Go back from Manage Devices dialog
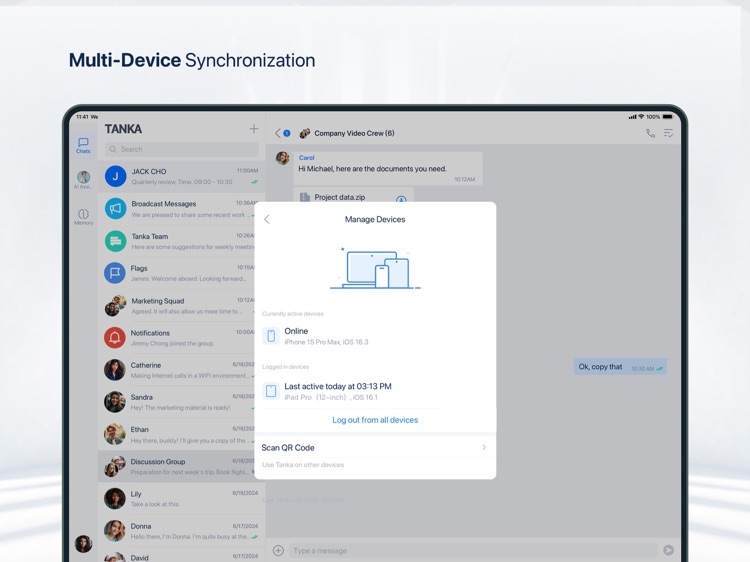The height and width of the screenshot is (562, 750). point(267,220)
